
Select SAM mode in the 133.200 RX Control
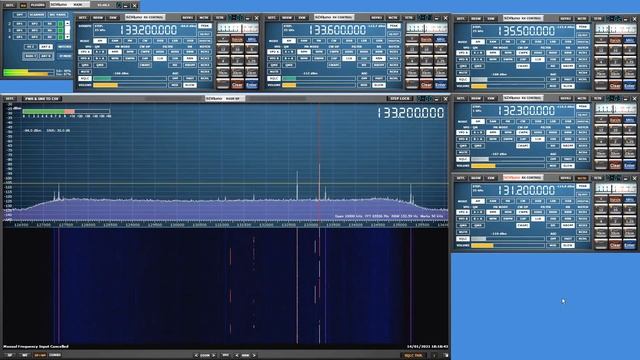(x=115, y=41)
